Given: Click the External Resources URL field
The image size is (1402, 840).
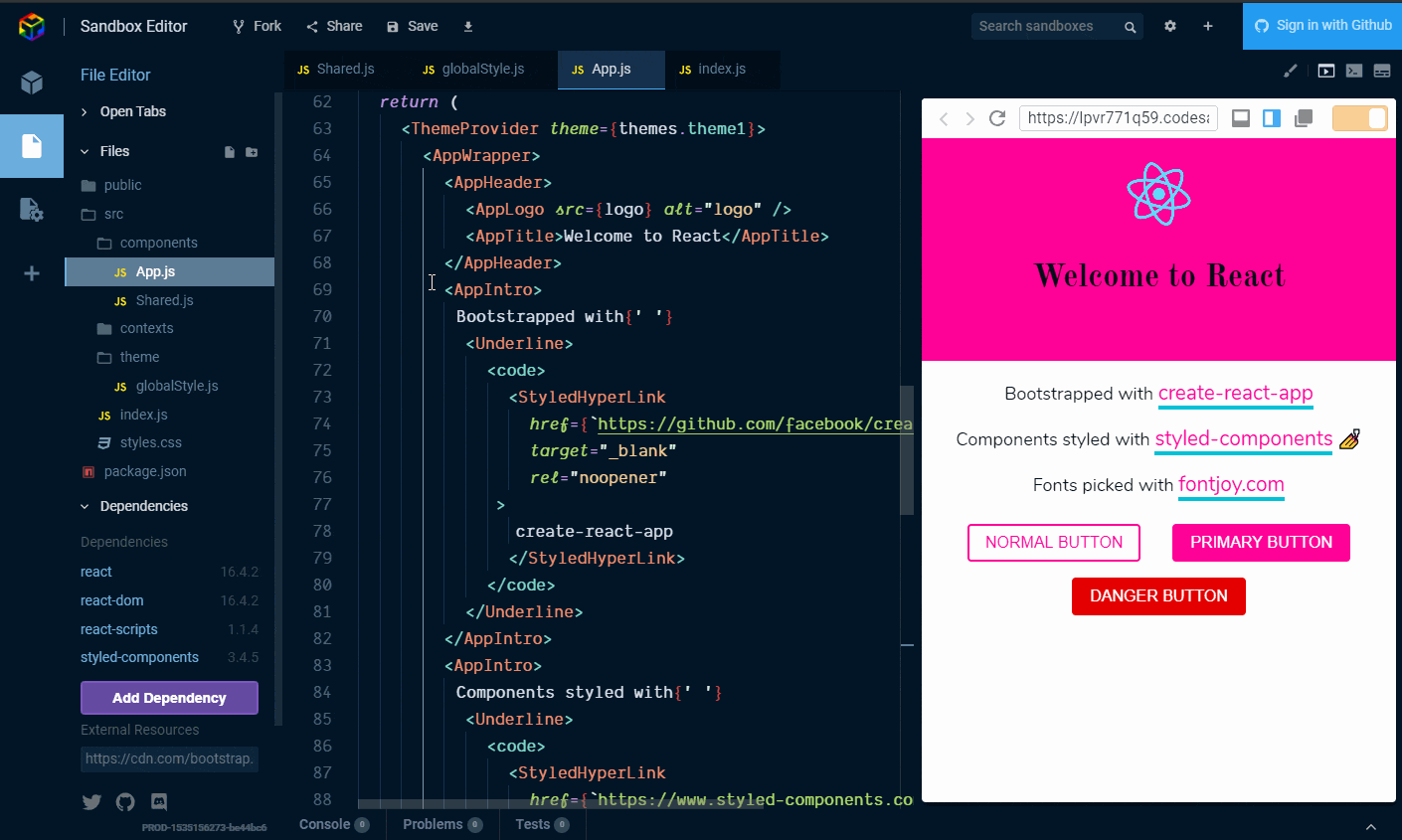Looking at the screenshot, I should pos(169,759).
